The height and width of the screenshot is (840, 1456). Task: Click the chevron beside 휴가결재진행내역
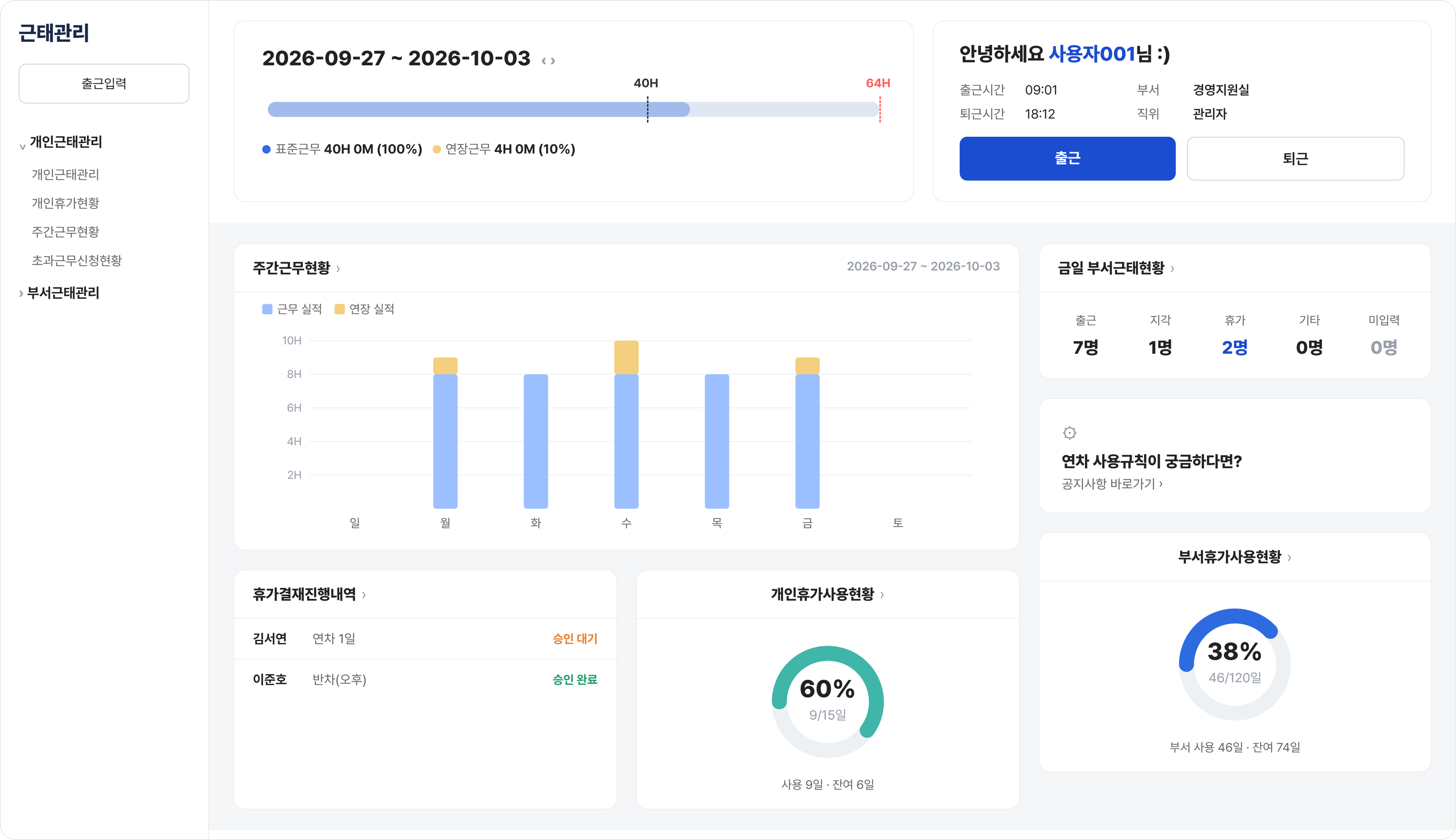click(364, 595)
